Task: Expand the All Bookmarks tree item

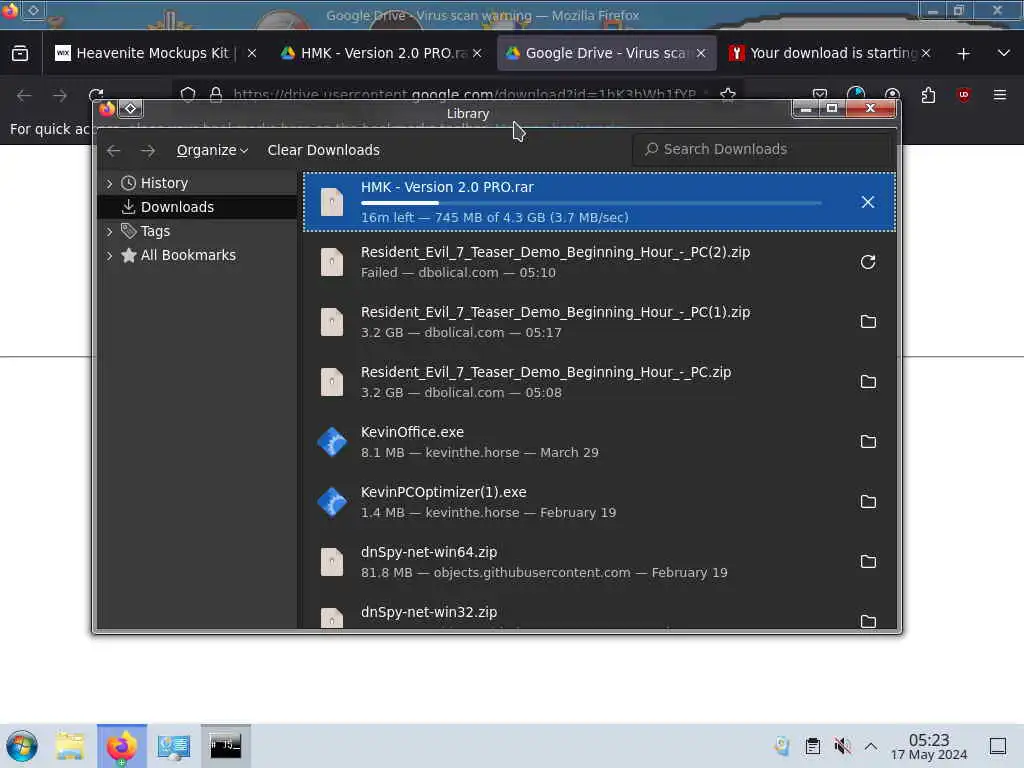Action: coord(109,255)
